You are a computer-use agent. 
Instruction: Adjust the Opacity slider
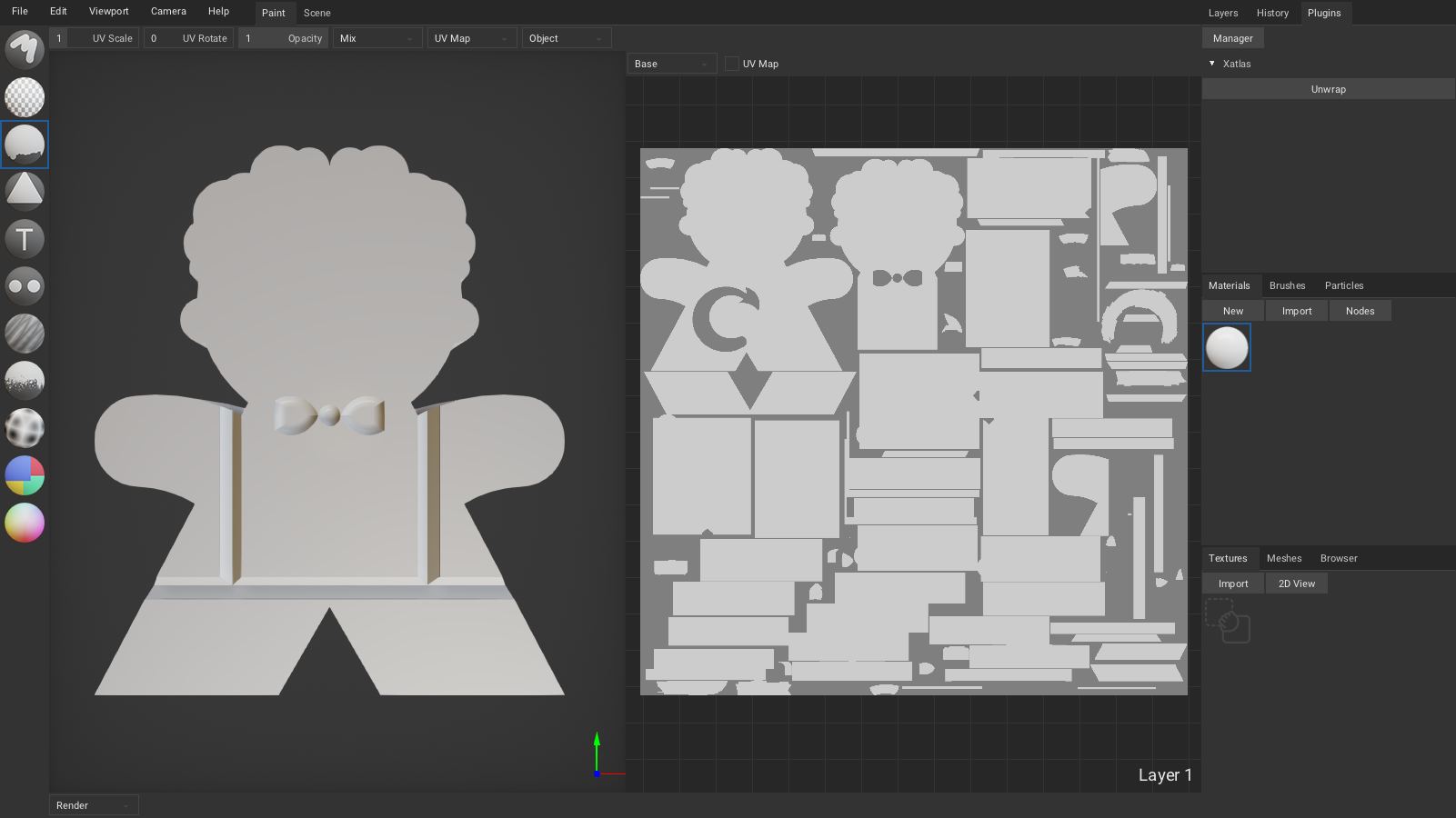tap(283, 38)
